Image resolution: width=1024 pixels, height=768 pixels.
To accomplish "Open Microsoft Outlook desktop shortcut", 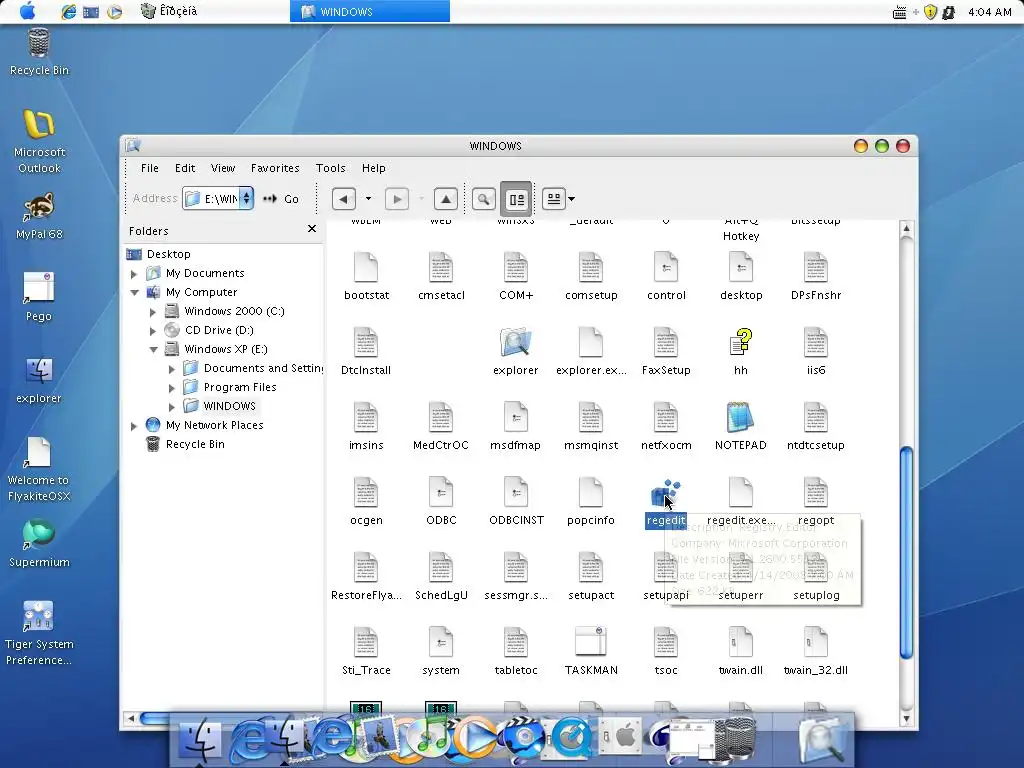I will (39, 126).
